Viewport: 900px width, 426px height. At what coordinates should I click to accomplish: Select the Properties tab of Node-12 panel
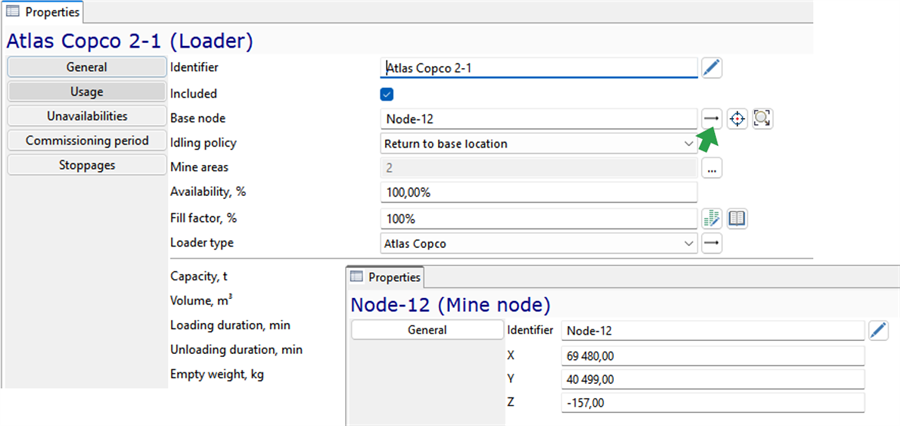point(386,277)
